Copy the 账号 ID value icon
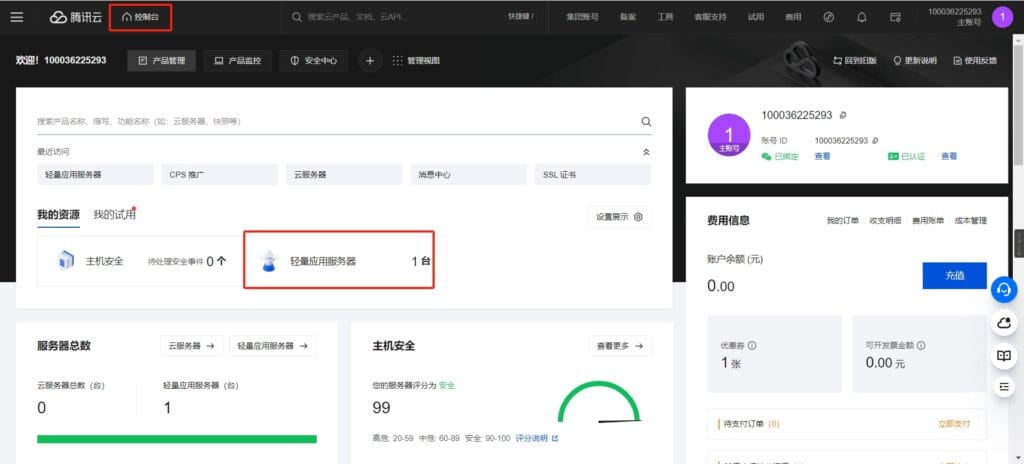Viewport: 1024px width, 464px height. (x=875, y=141)
